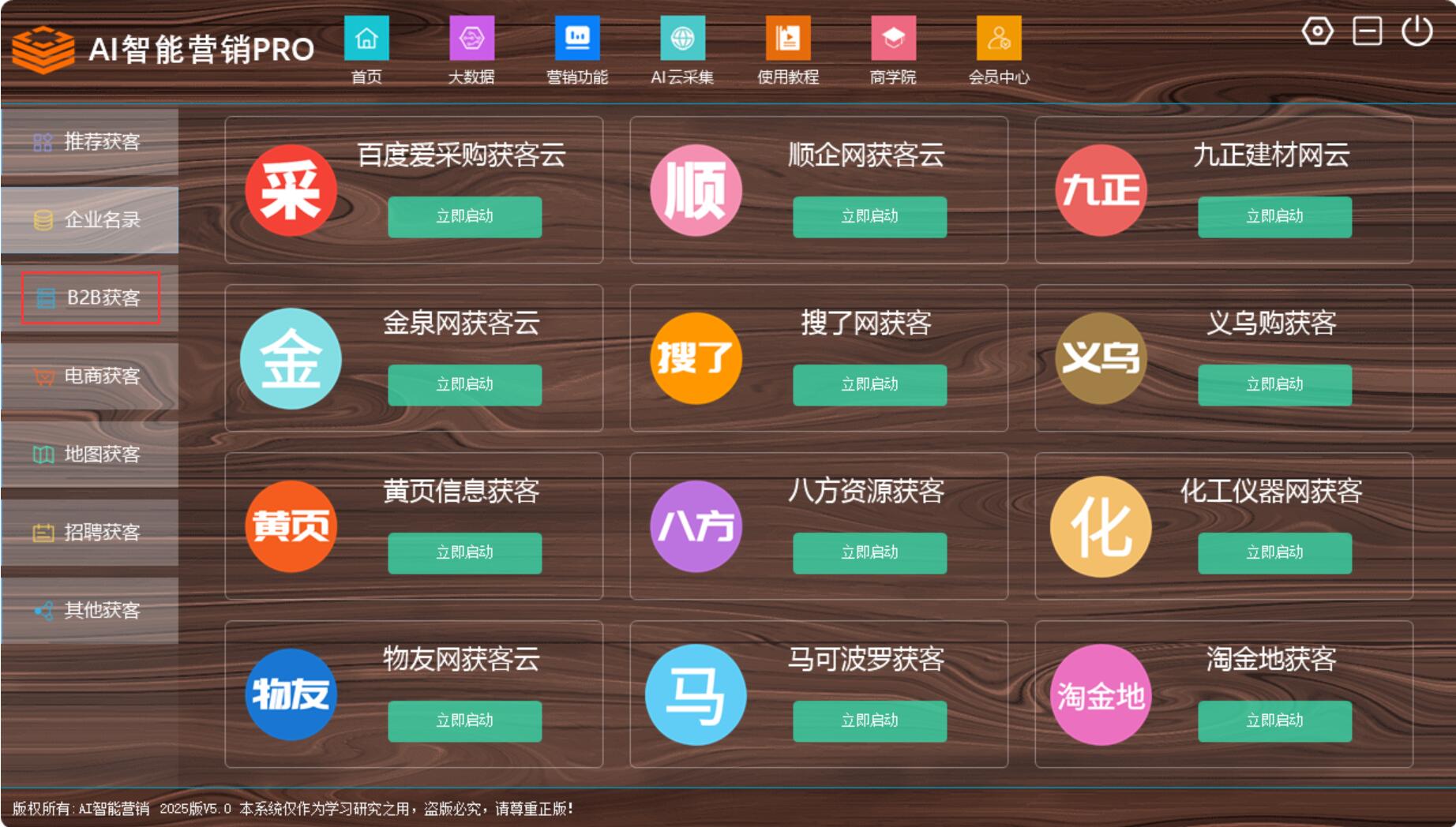Open the 使用教程 tutorial icon
1456x827 pixels.
click(x=788, y=39)
